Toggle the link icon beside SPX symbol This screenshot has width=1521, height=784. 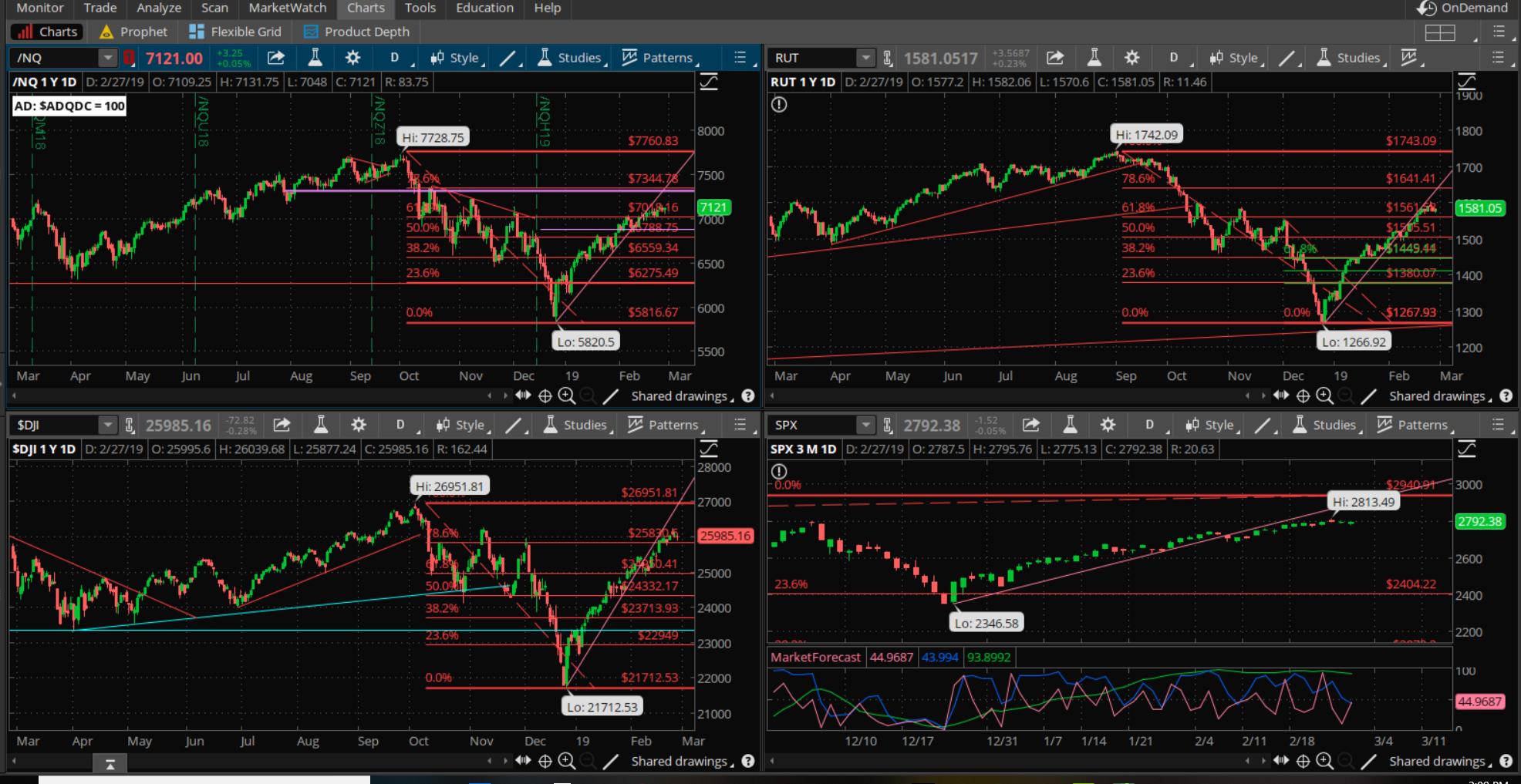tap(888, 425)
